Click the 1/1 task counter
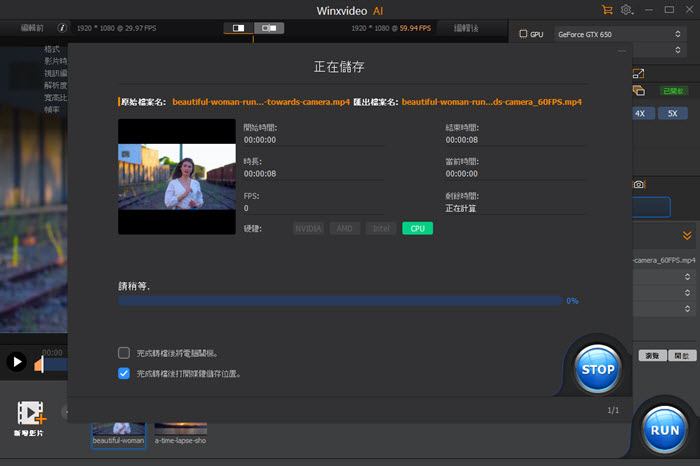The image size is (700, 466). (613, 410)
